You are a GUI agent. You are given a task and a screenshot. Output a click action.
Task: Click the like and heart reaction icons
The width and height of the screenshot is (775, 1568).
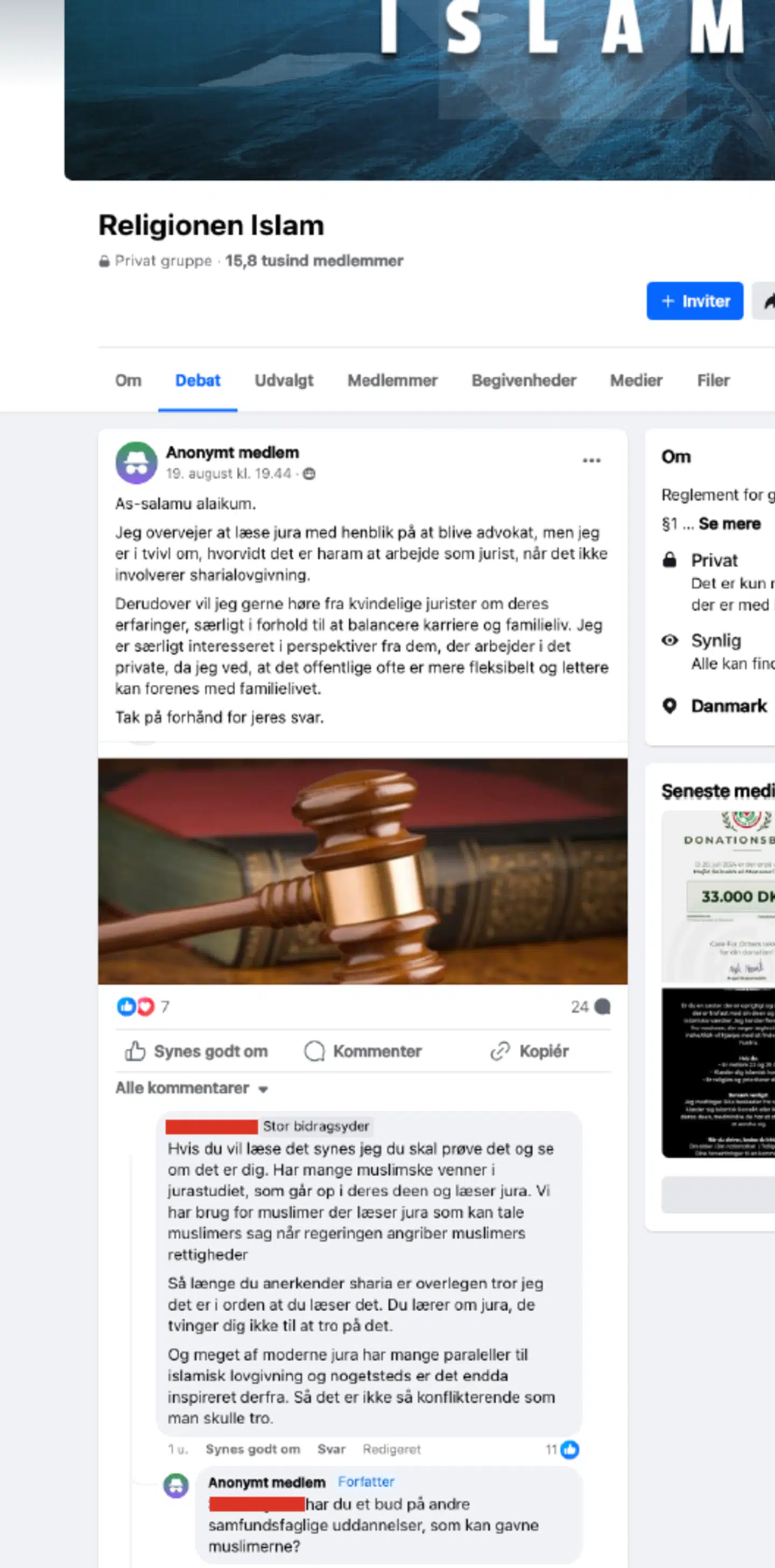136,1006
